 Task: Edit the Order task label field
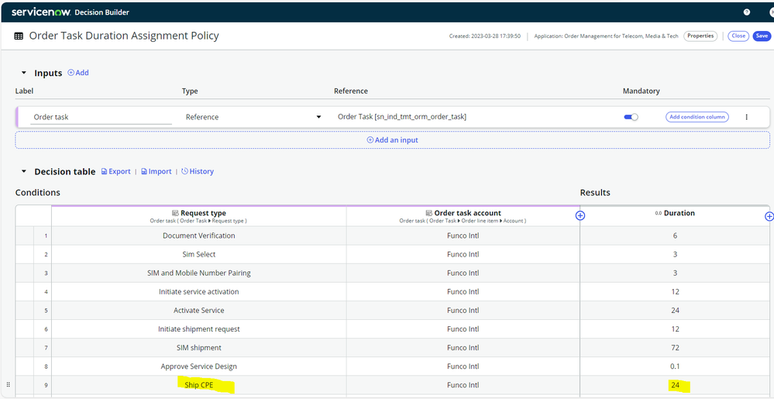coord(101,118)
